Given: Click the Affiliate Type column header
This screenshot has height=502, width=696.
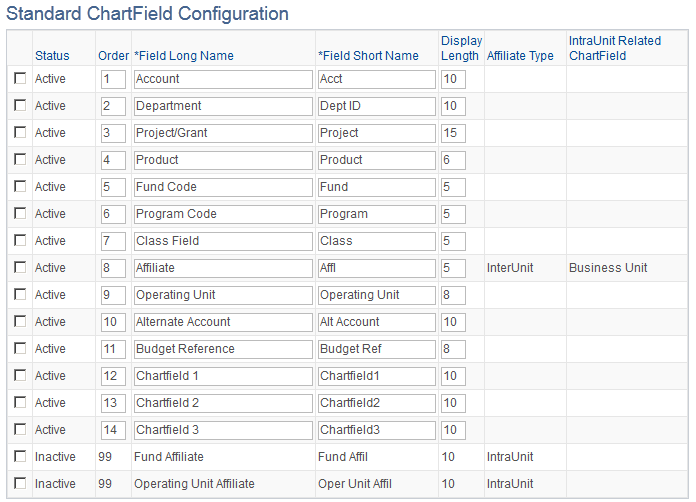Looking at the screenshot, I should point(520,56).
